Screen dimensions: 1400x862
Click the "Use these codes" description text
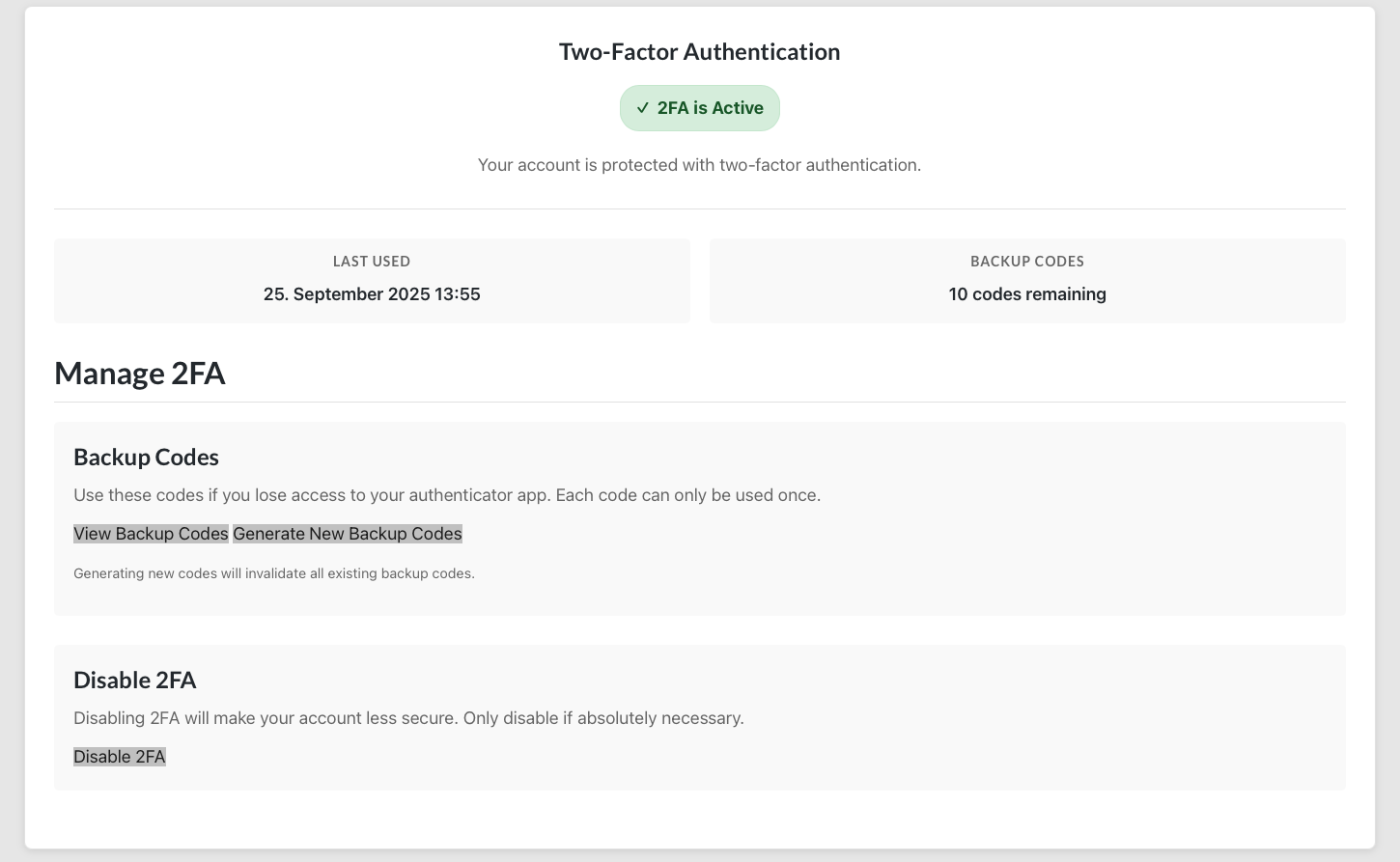tap(447, 495)
